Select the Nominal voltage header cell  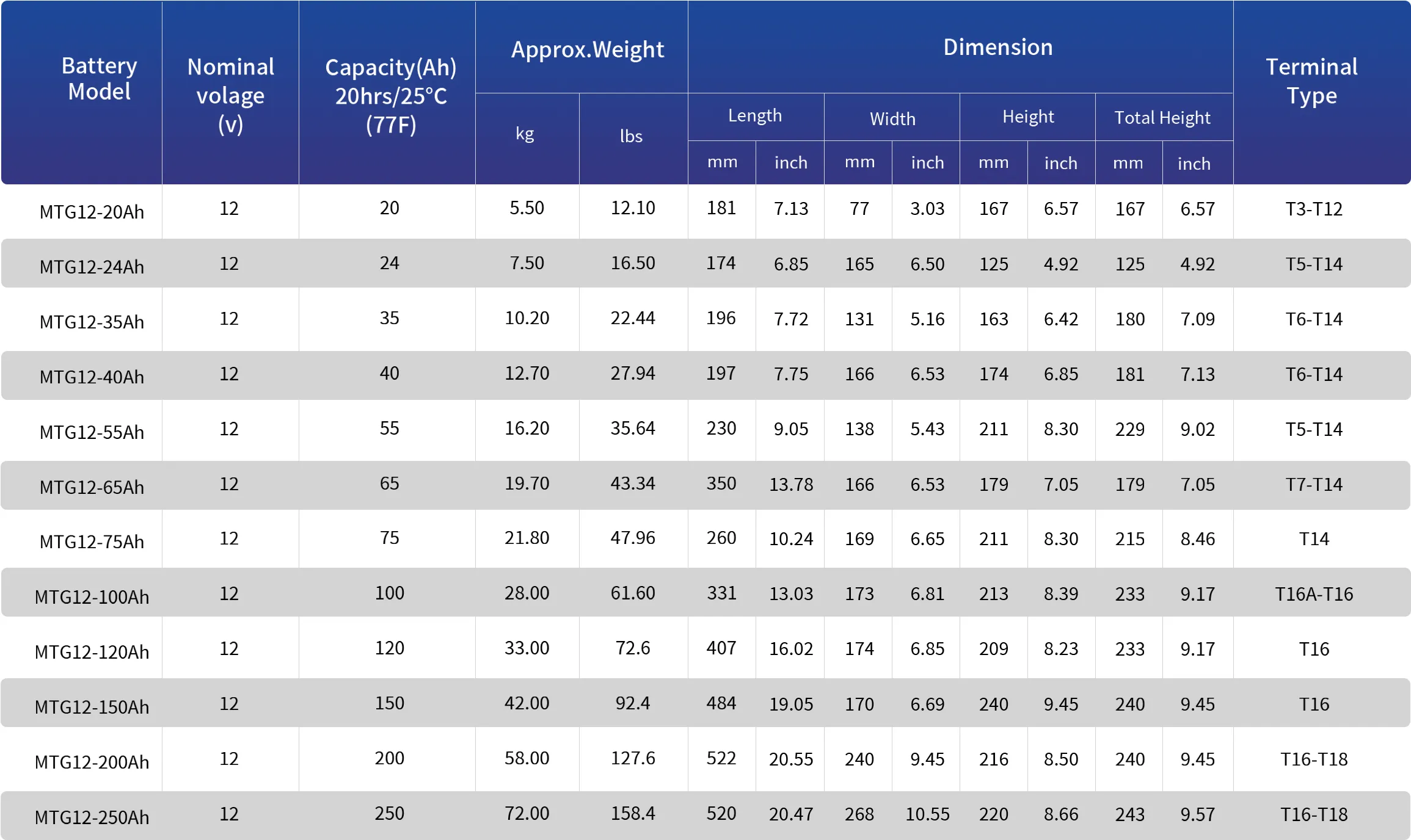point(230,95)
